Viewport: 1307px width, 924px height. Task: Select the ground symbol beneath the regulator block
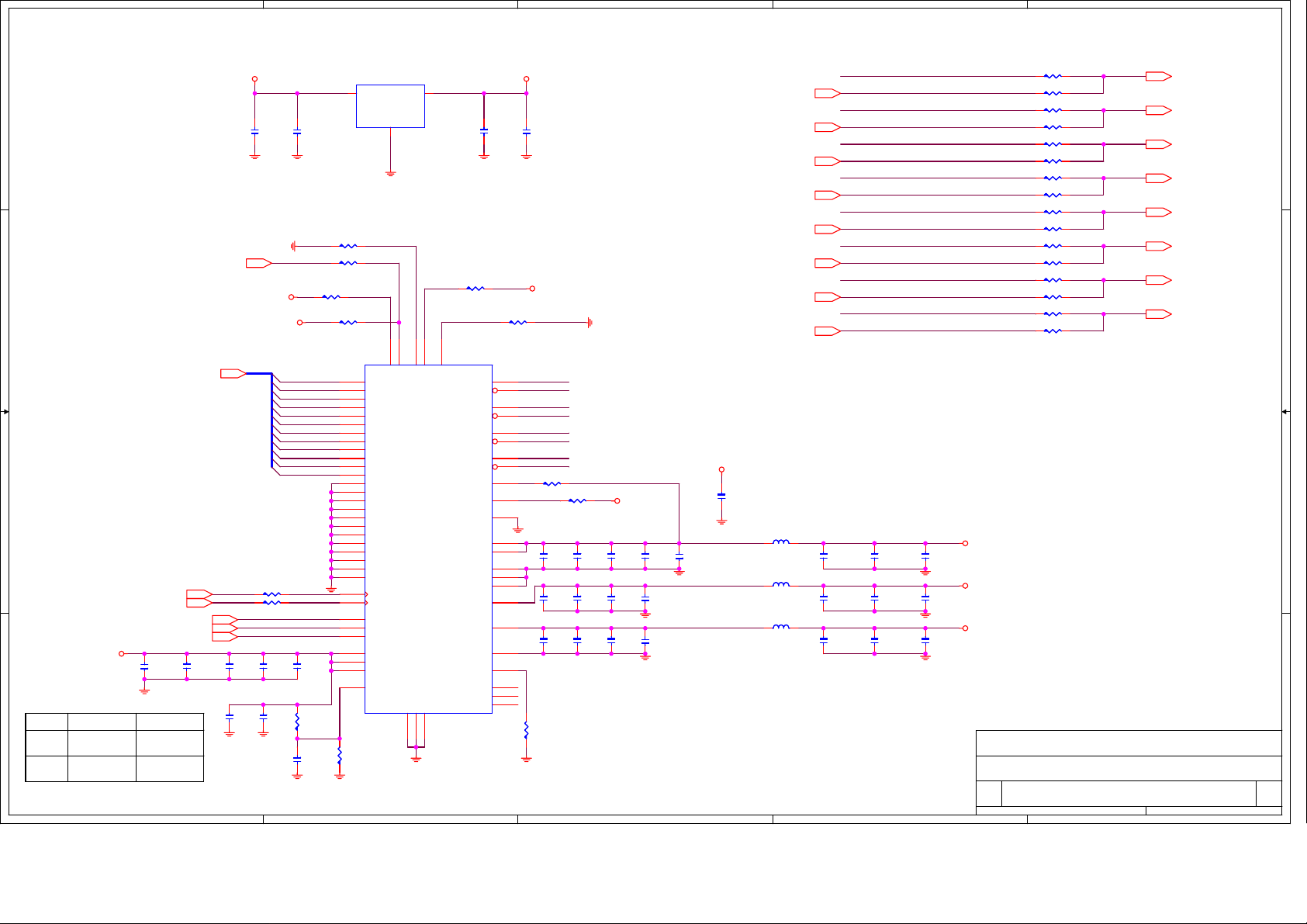(390, 174)
